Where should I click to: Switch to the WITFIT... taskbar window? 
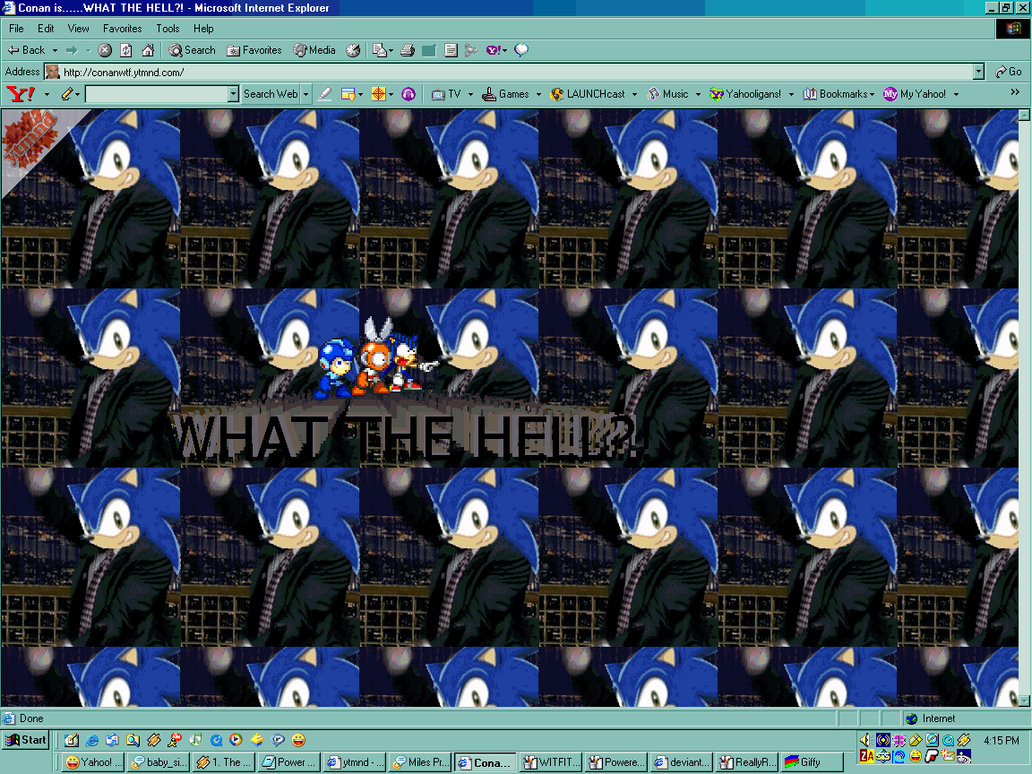(x=551, y=762)
